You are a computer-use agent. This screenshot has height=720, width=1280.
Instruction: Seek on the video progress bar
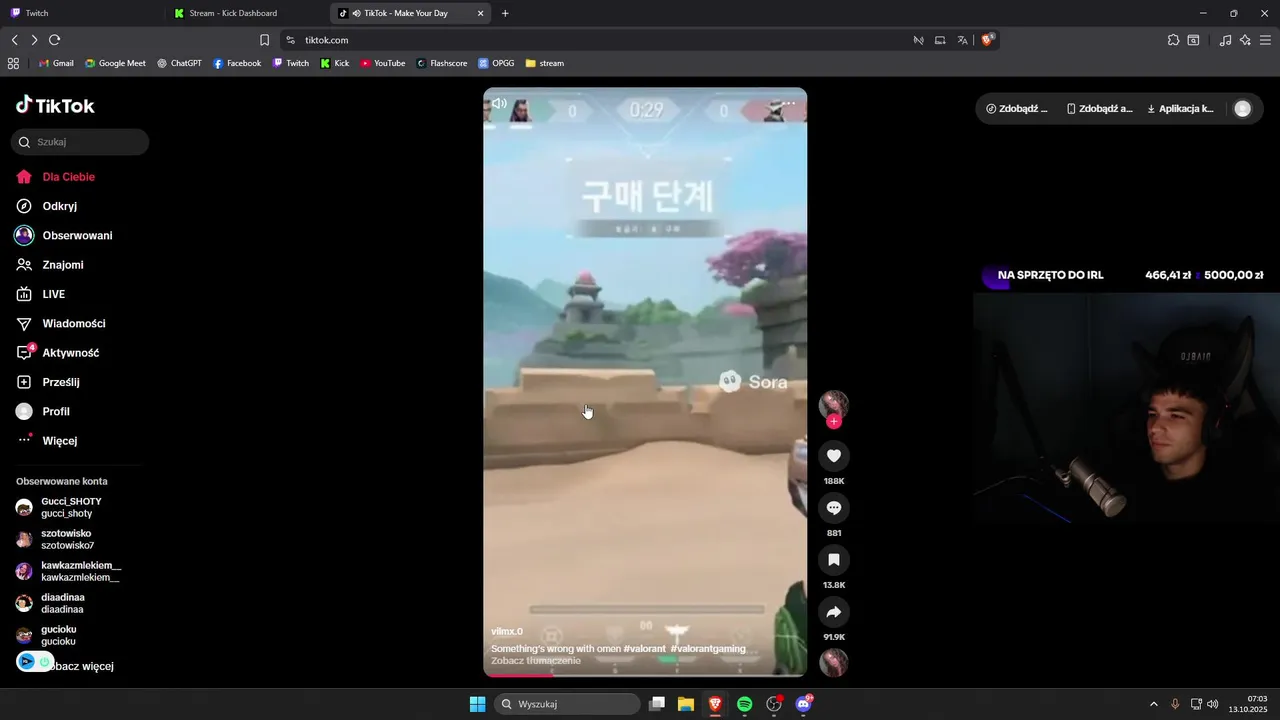click(x=645, y=675)
